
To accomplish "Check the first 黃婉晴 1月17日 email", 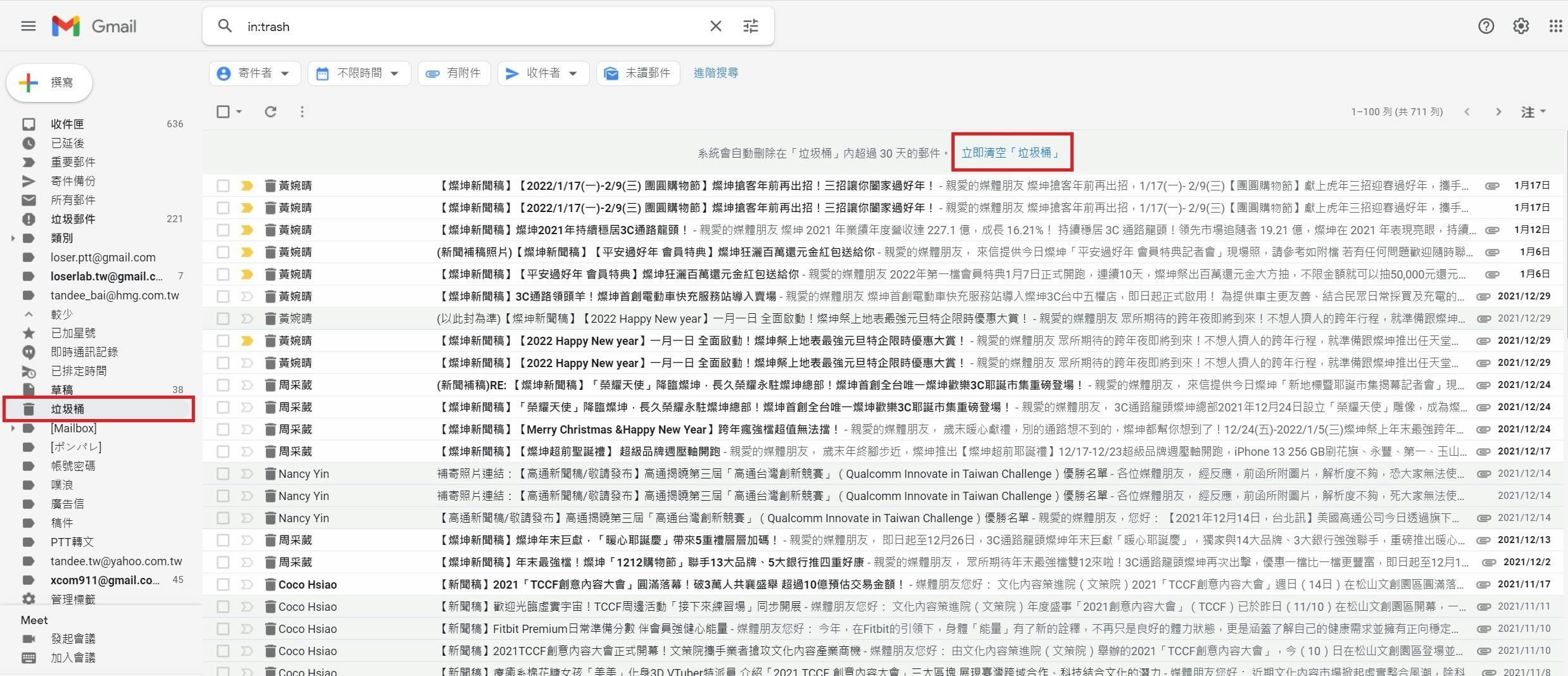I will [x=223, y=185].
